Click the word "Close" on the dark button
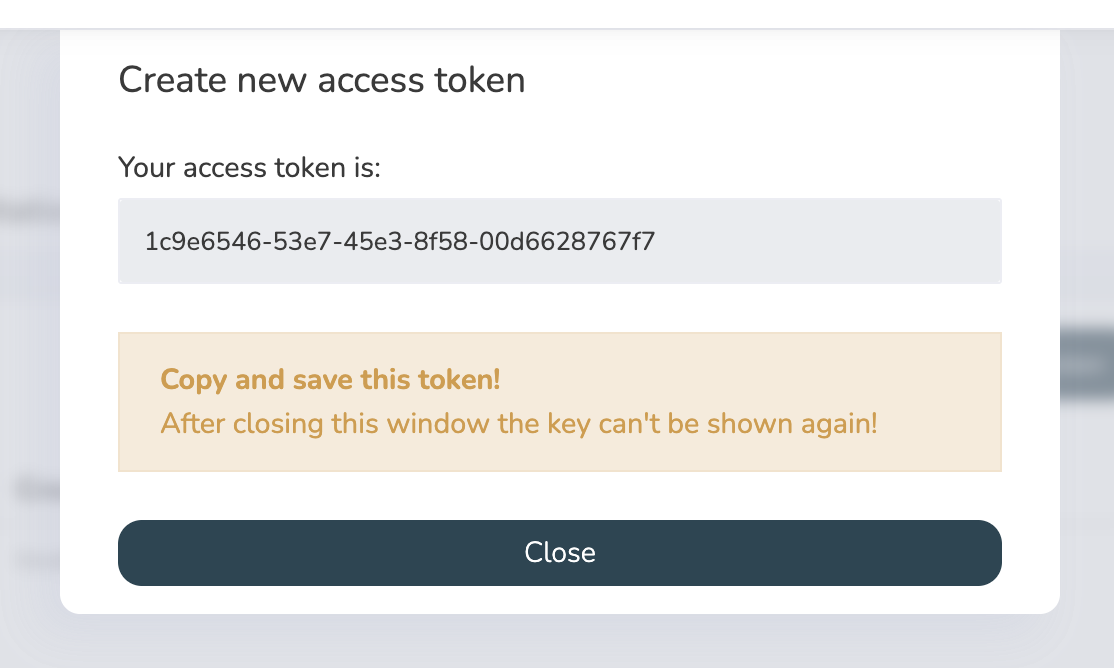Viewport: 1114px width, 668px height. click(x=559, y=553)
